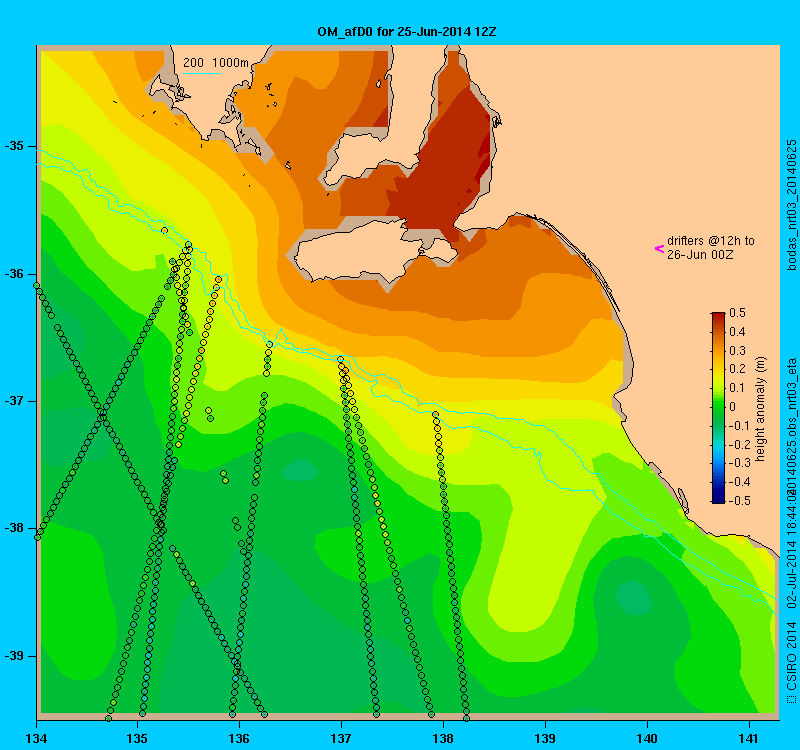
Task: Click the '-35' latitude axis label
Action: [x=14, y=146]
